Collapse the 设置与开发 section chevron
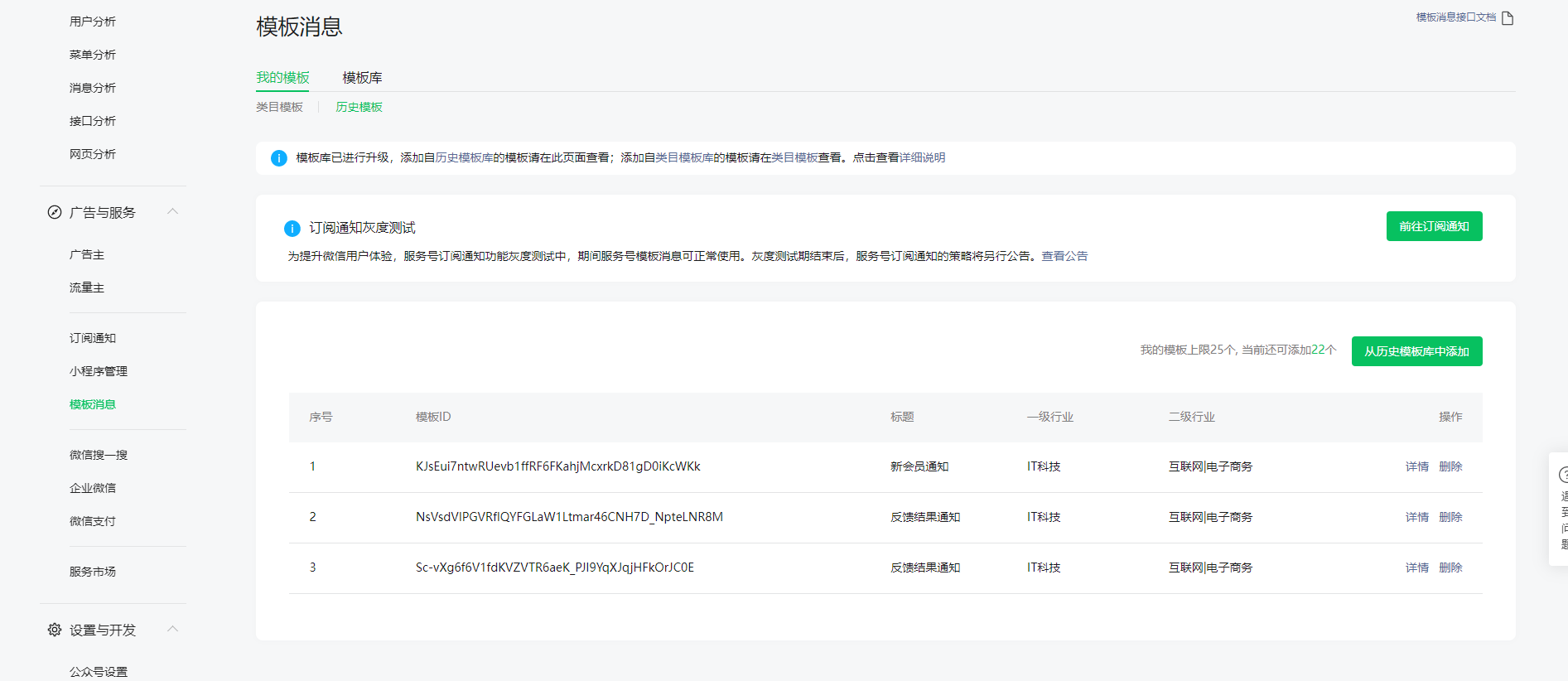1568x681 pixels. click(x=172, y=630)
